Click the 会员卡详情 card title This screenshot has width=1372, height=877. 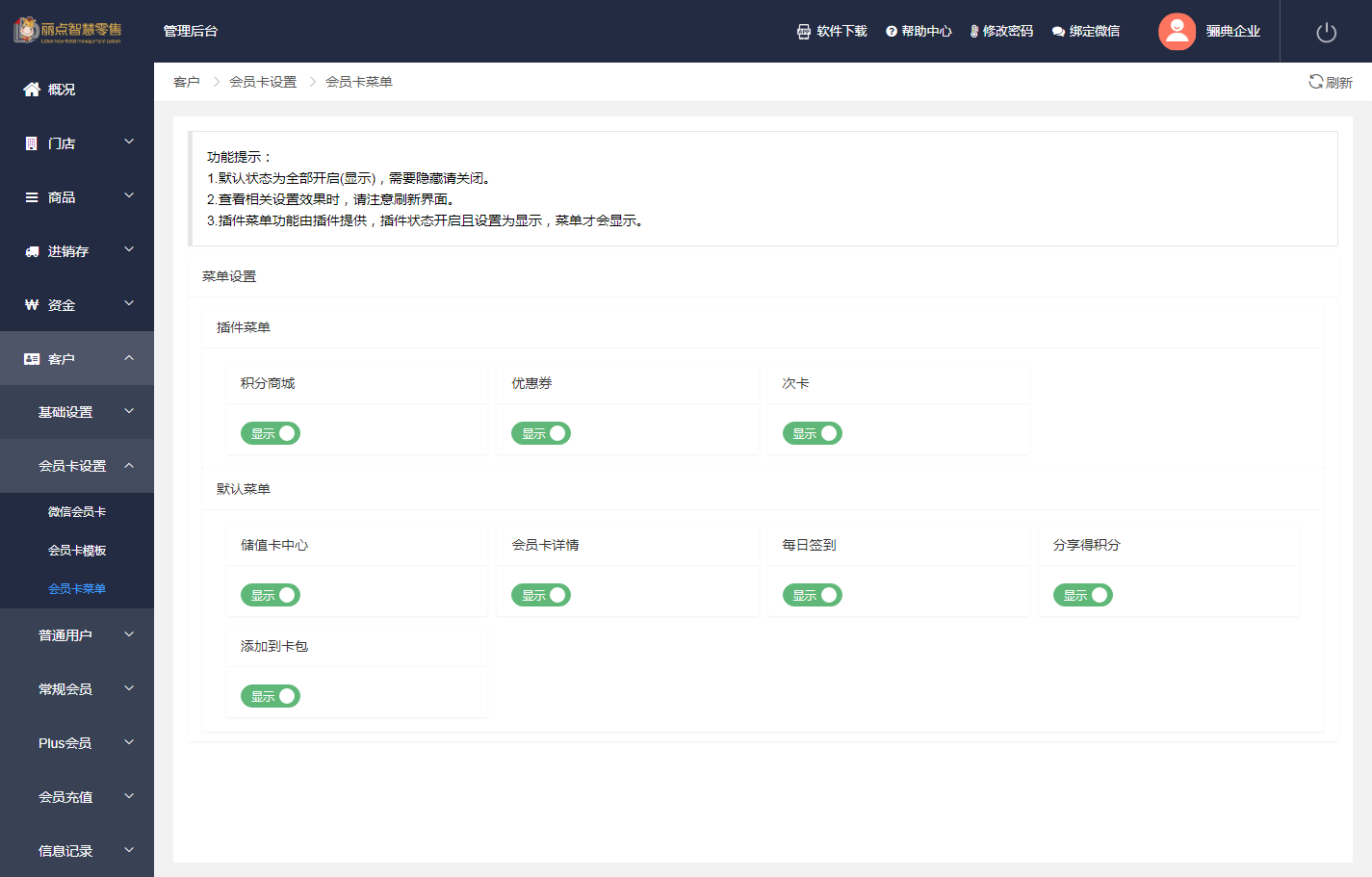coord(545,545)
